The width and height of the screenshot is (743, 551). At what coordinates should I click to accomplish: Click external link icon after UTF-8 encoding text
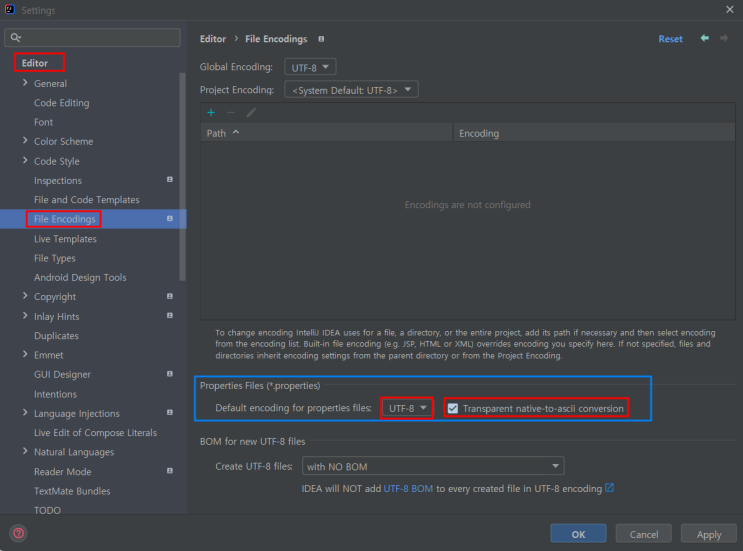point(609,488)
